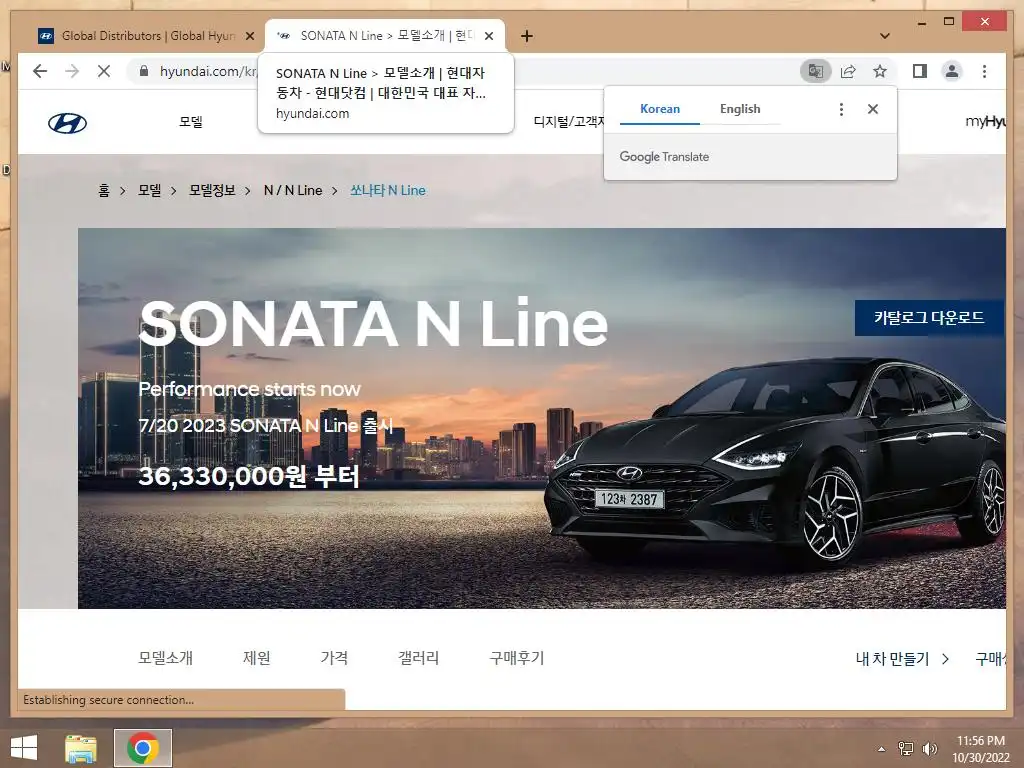This screenshot has width=1024, height=768.
Task: Open translate popup options menu
Action: pyautogui.click(x=841, y=109)
